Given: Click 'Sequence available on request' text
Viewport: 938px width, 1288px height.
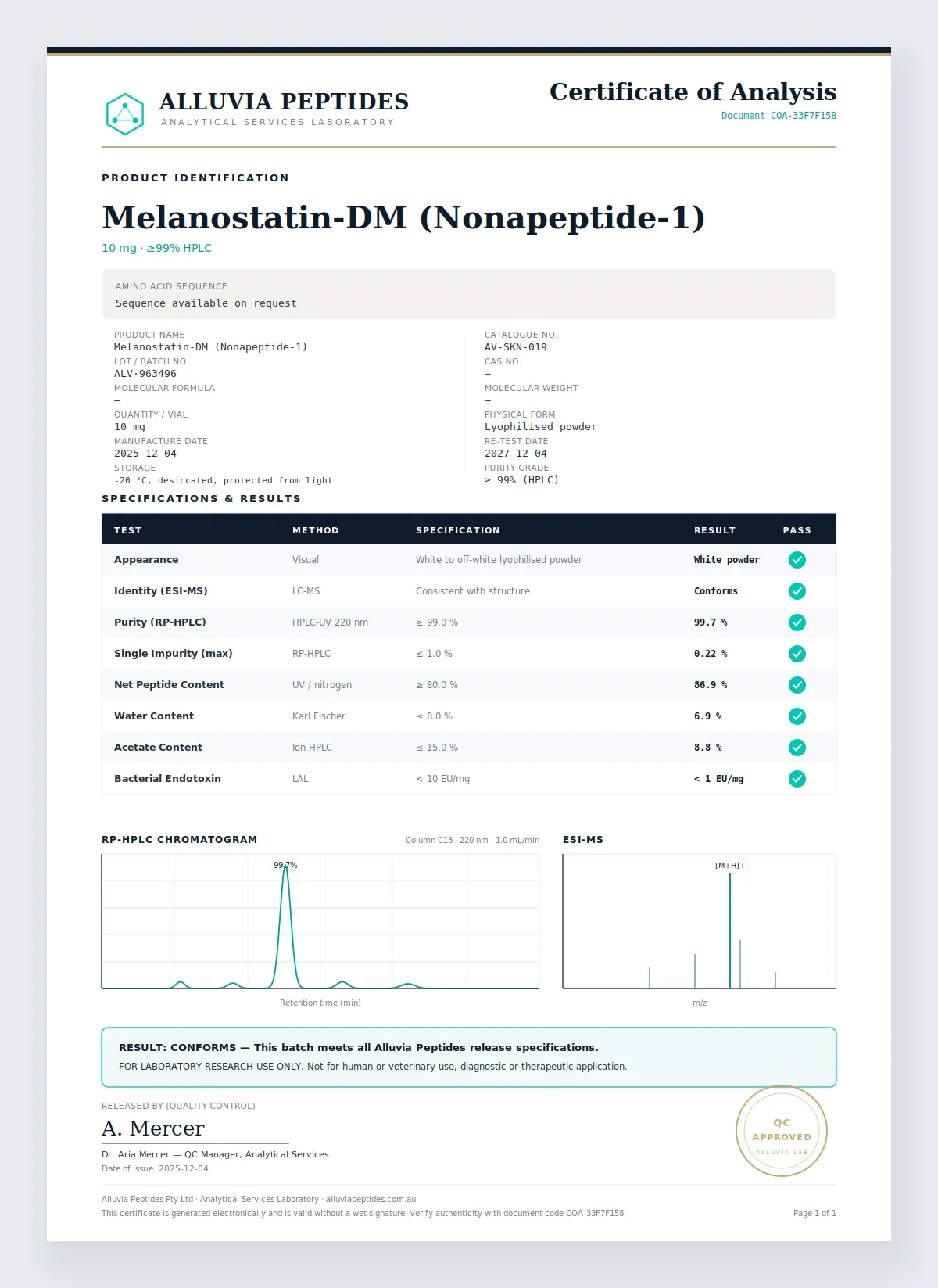Looking at the screenshot, I should [x=206, y=303].
